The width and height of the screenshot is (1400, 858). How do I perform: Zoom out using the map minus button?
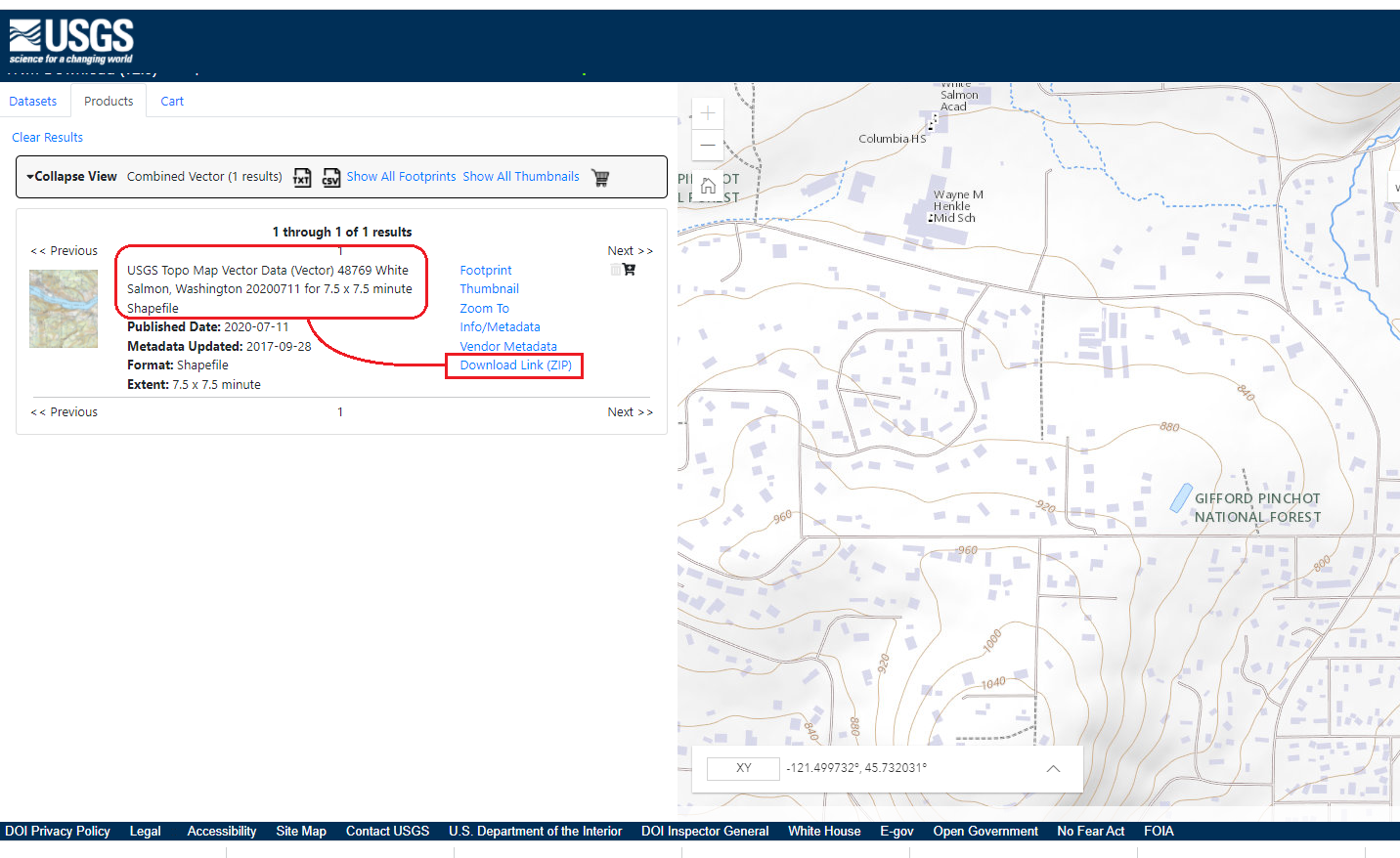[x=707, y=146]
